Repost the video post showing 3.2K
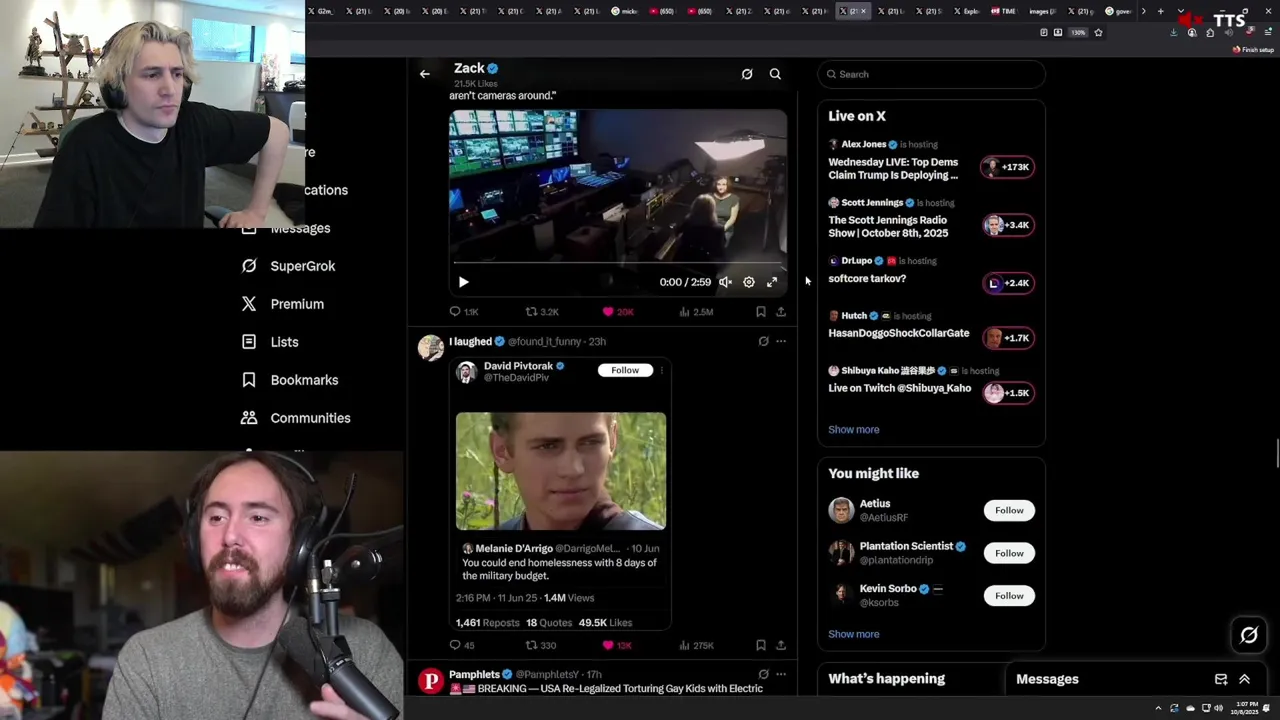The width and height of the screenshot is (1280, 720). pyautogui.click(x=542, y=312)
